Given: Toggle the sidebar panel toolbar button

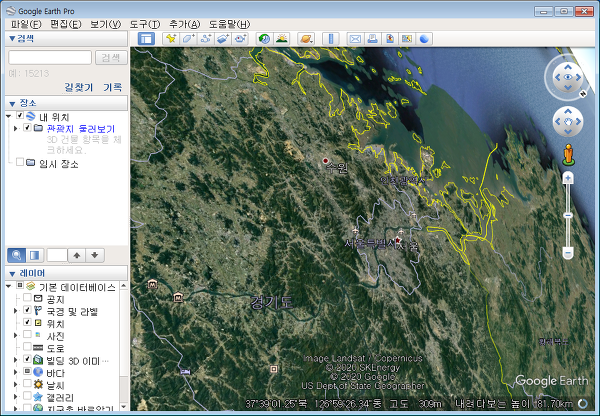Looking at the screenshot, I should [x=146, y=39].
